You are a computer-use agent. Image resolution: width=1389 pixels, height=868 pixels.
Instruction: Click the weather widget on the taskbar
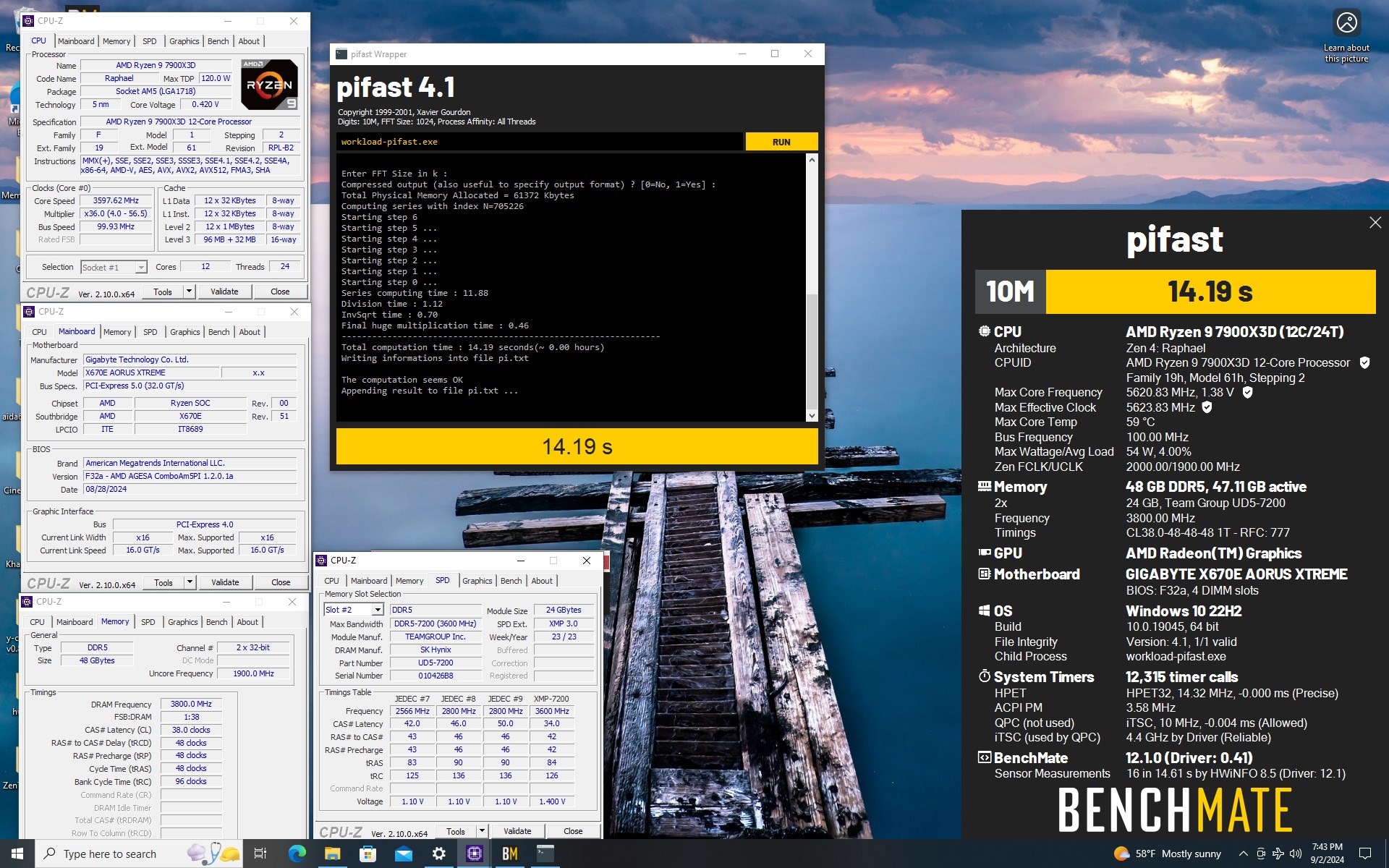[1167, 854]
